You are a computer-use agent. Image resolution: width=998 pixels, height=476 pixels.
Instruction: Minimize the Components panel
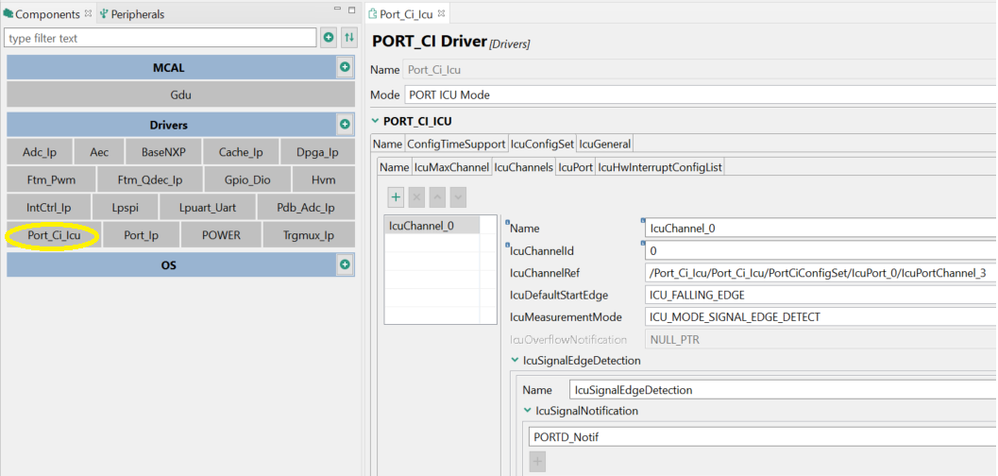[x=338, y=10]
